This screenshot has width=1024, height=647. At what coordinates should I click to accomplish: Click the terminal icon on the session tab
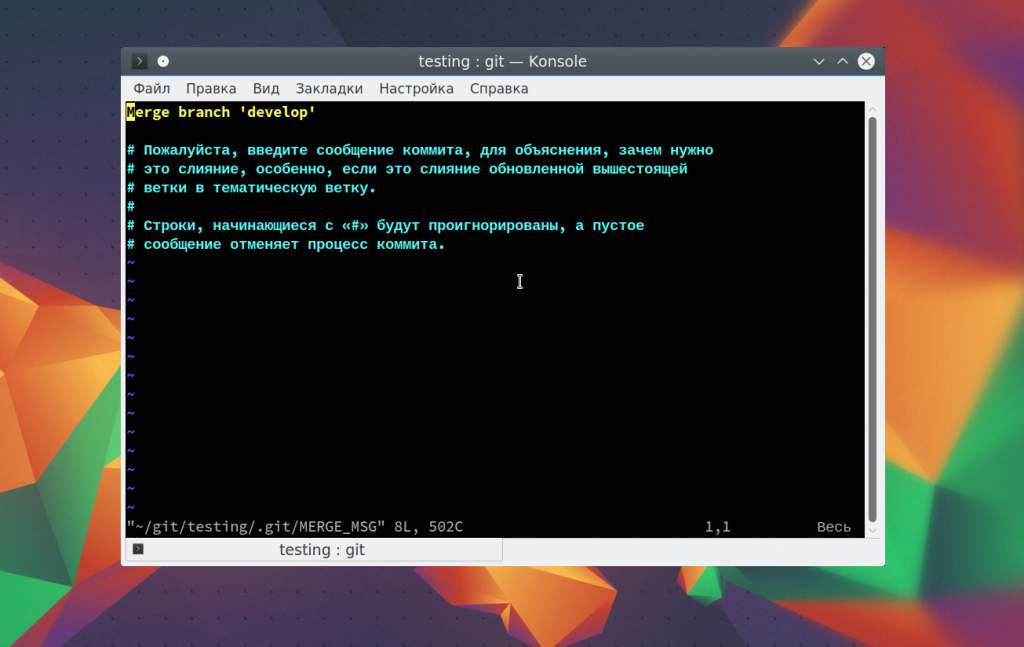click(138, 549)
